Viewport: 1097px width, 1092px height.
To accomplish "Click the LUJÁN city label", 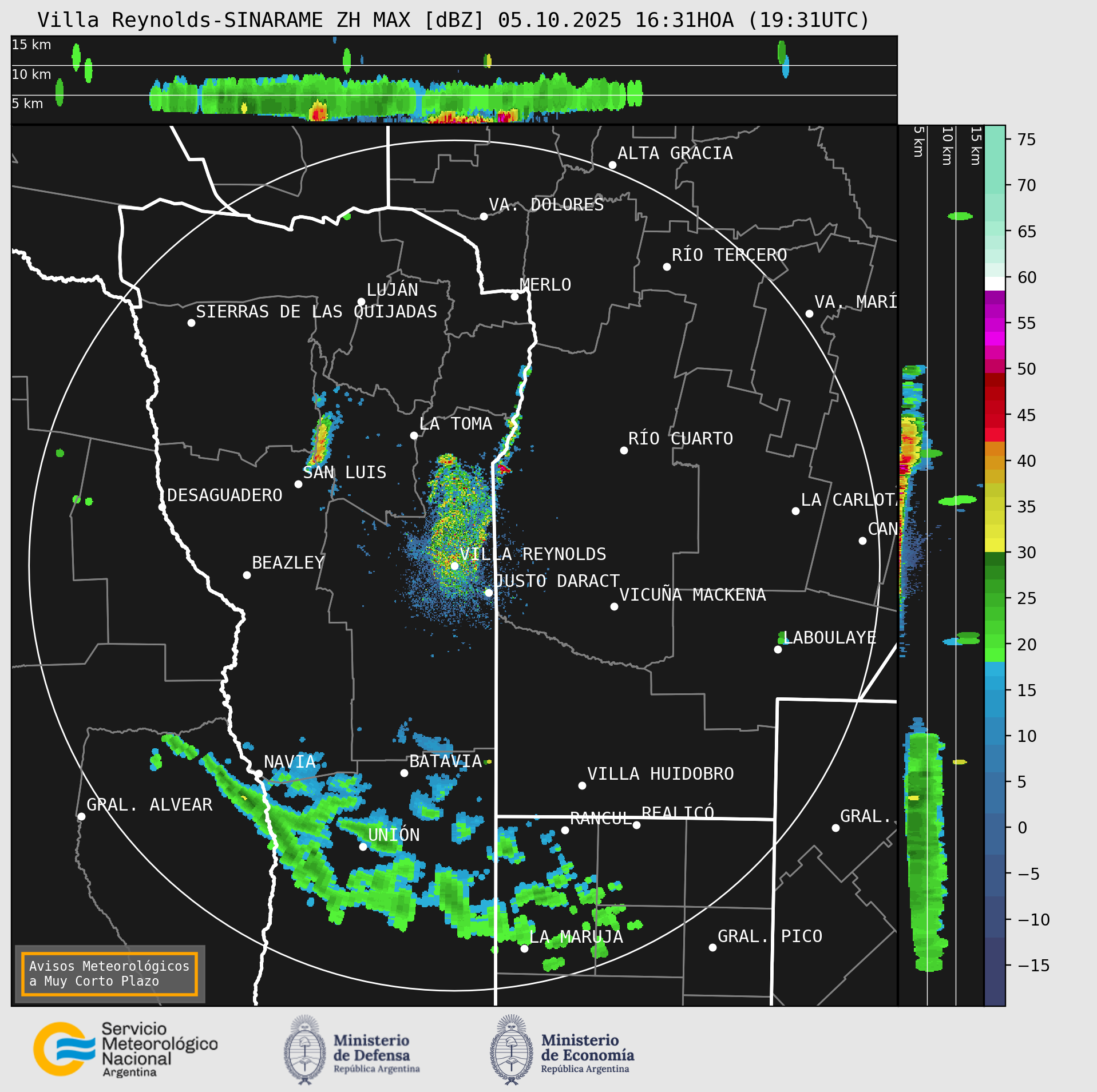I will point(392,290).
